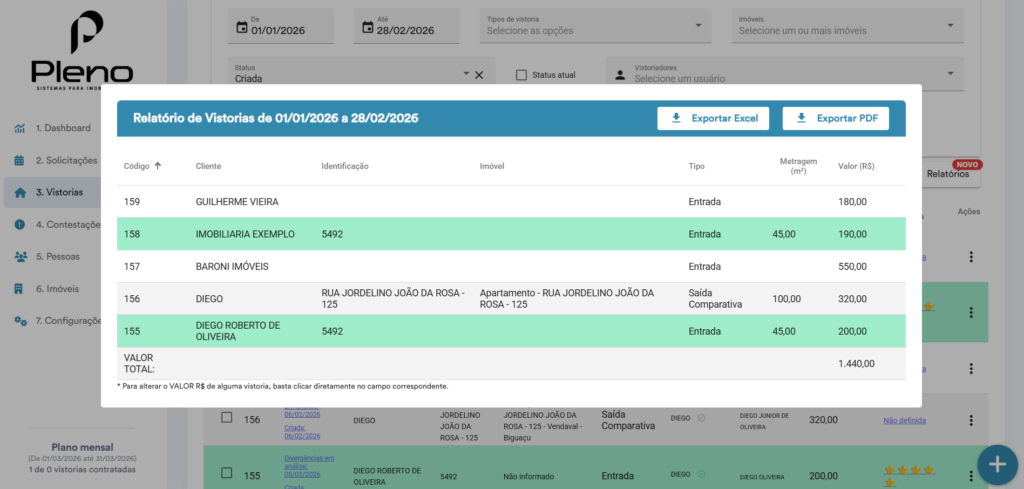Toggle the Status atual checkbox
Viewport: 1024px width, 489px height.
[x=521, y=75]
